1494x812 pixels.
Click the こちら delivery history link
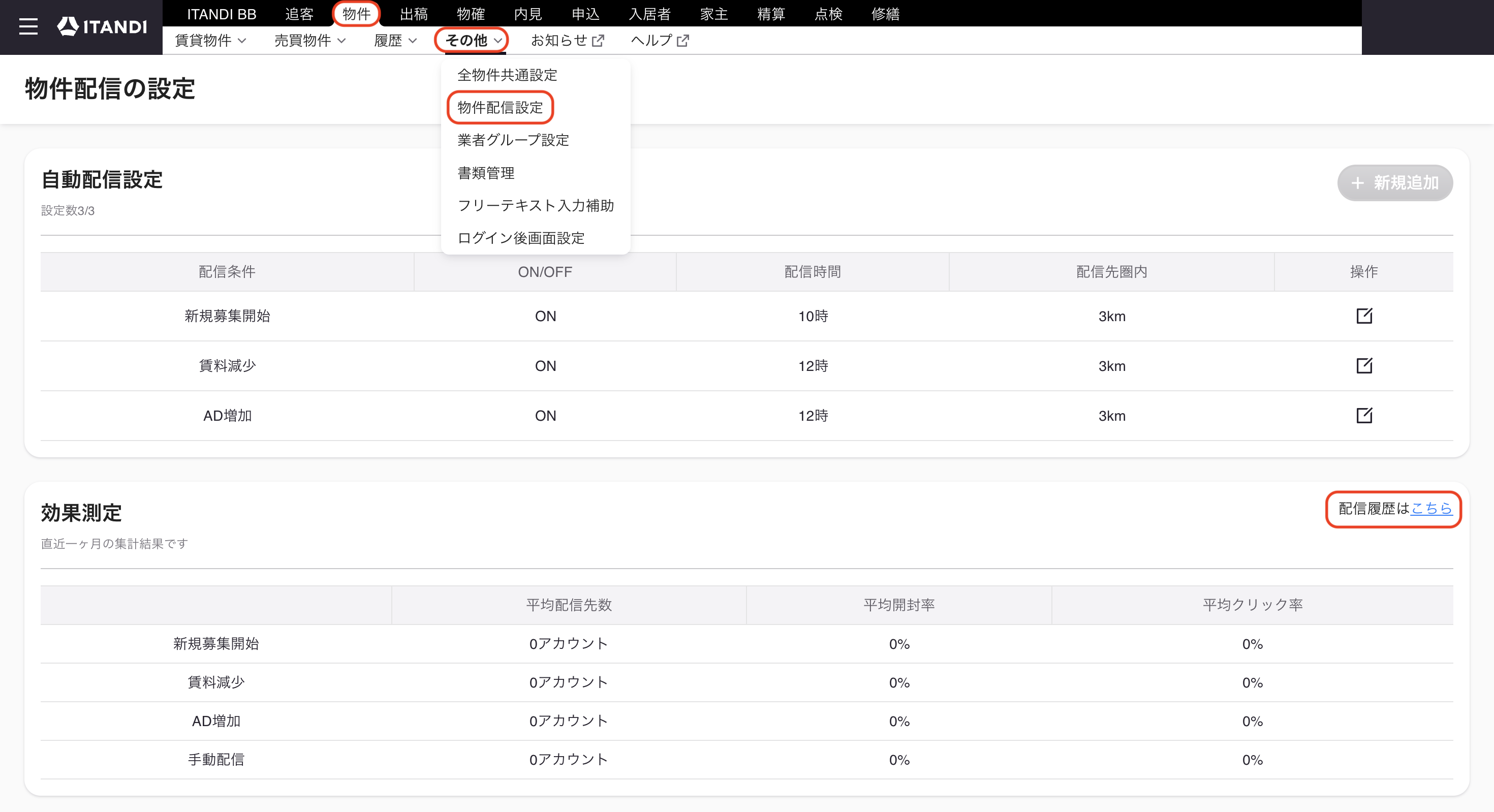point(1431,509)
